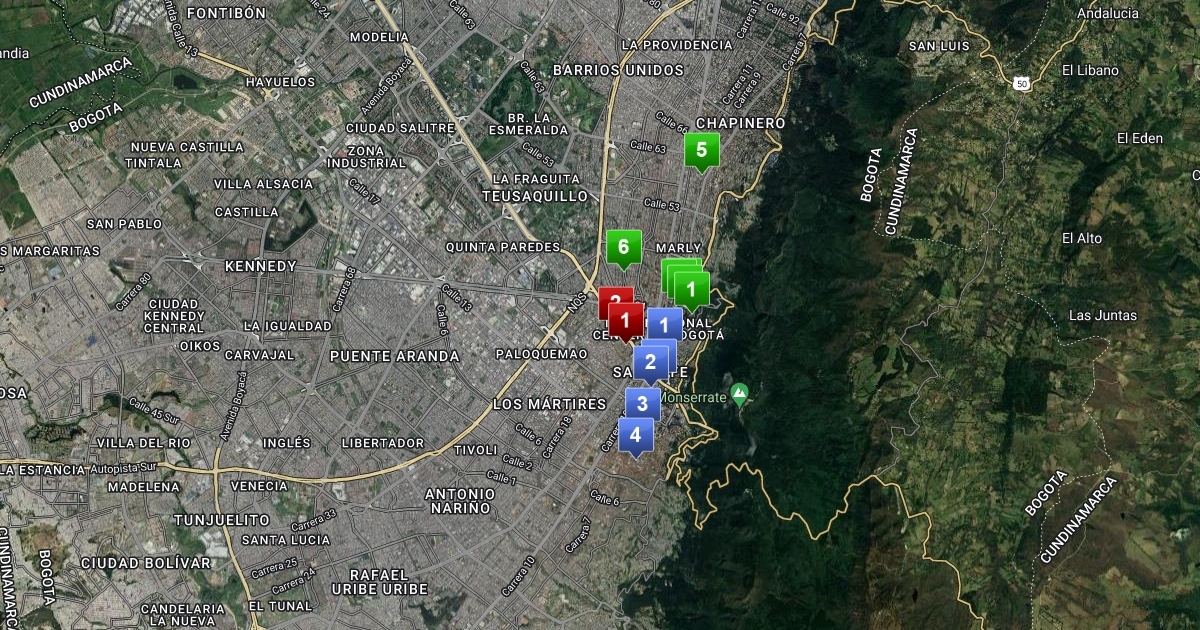Click the Monserrate mountain pin icon
The width and height of the screenshot is (1200, 630).
coord(739,393)
